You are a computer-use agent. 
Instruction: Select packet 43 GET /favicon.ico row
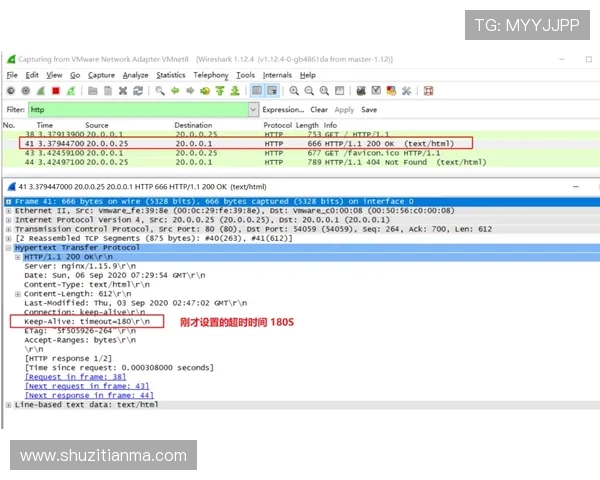click(x=301, y=153)
